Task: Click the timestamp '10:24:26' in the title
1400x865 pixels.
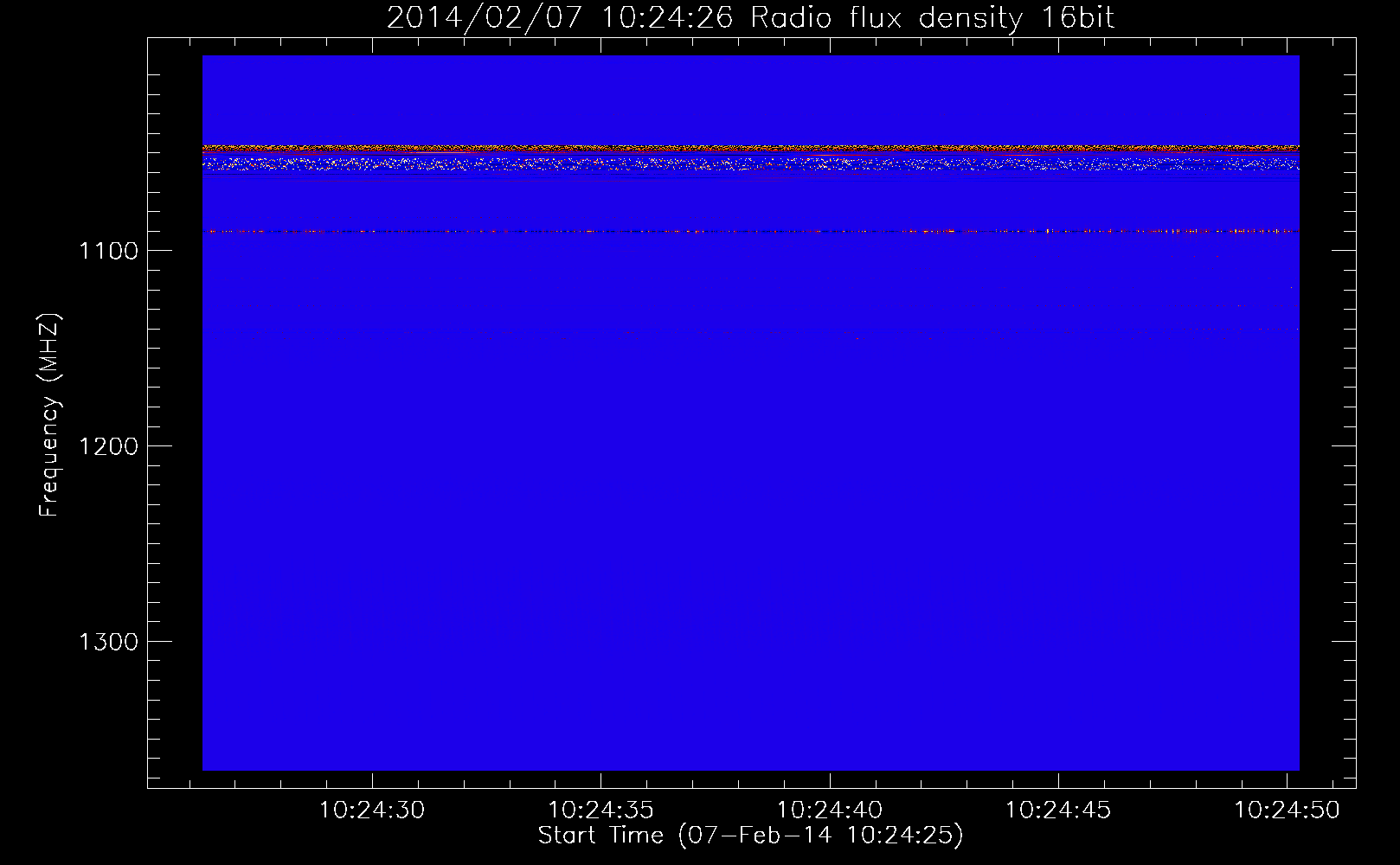Action: click(666, 18)
